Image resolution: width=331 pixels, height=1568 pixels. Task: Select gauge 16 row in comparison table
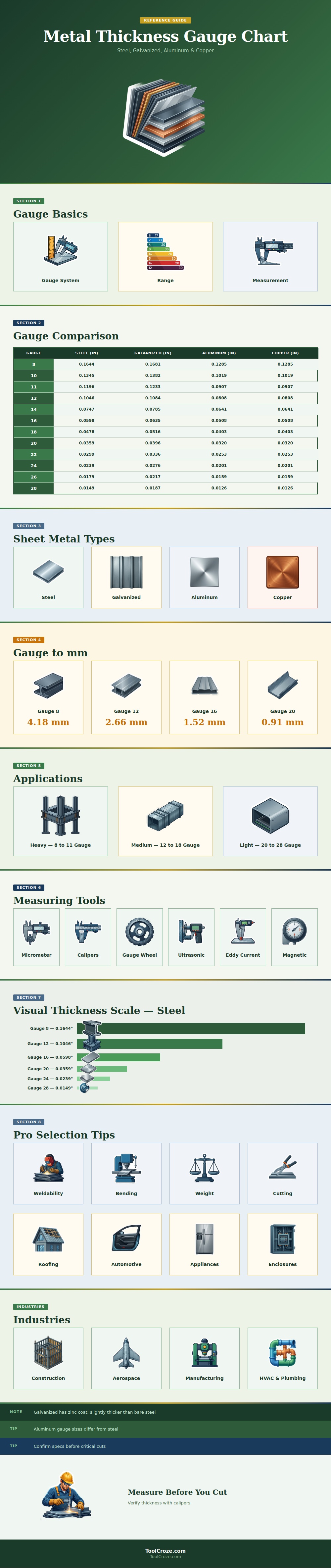pos(165,421)
